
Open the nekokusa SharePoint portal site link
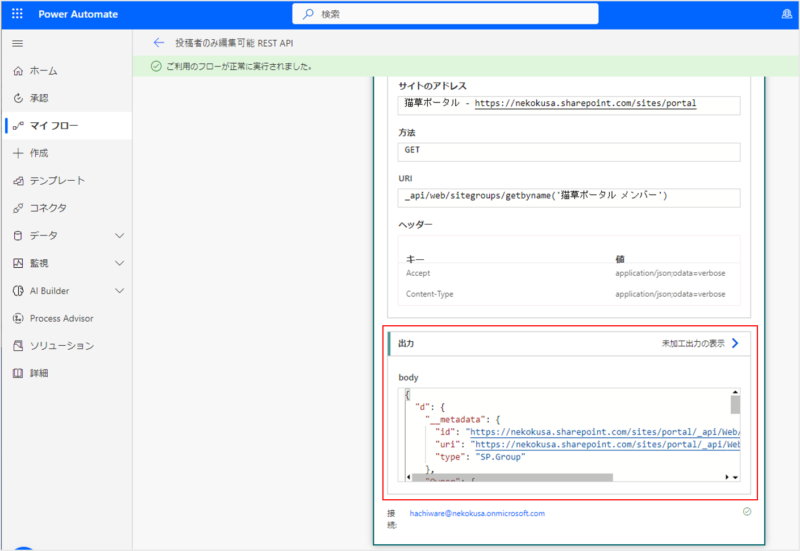coord(585,103)
